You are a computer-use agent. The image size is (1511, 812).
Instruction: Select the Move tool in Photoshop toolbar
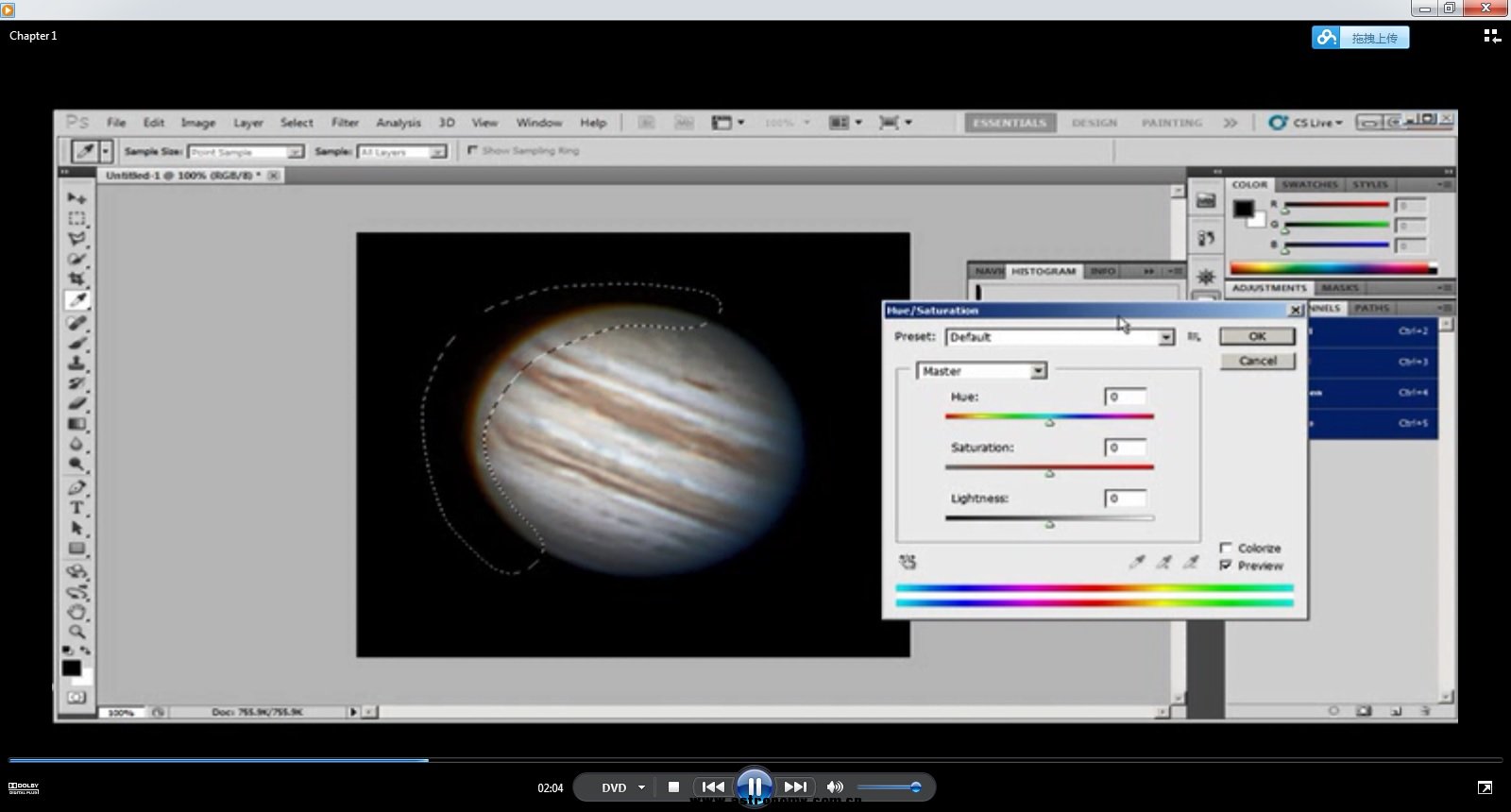point(76,197)
